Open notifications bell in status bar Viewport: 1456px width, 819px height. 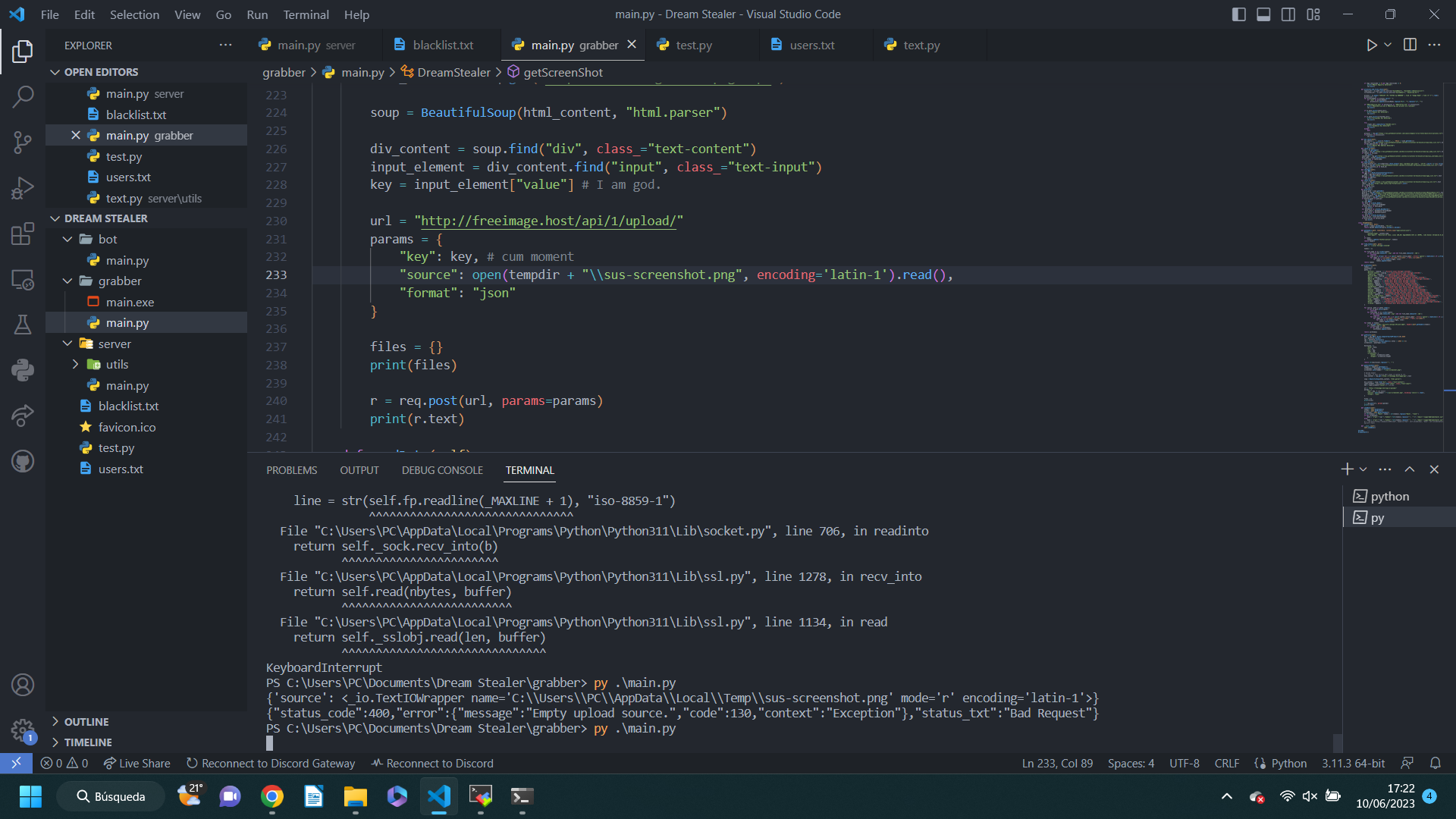1436,763
